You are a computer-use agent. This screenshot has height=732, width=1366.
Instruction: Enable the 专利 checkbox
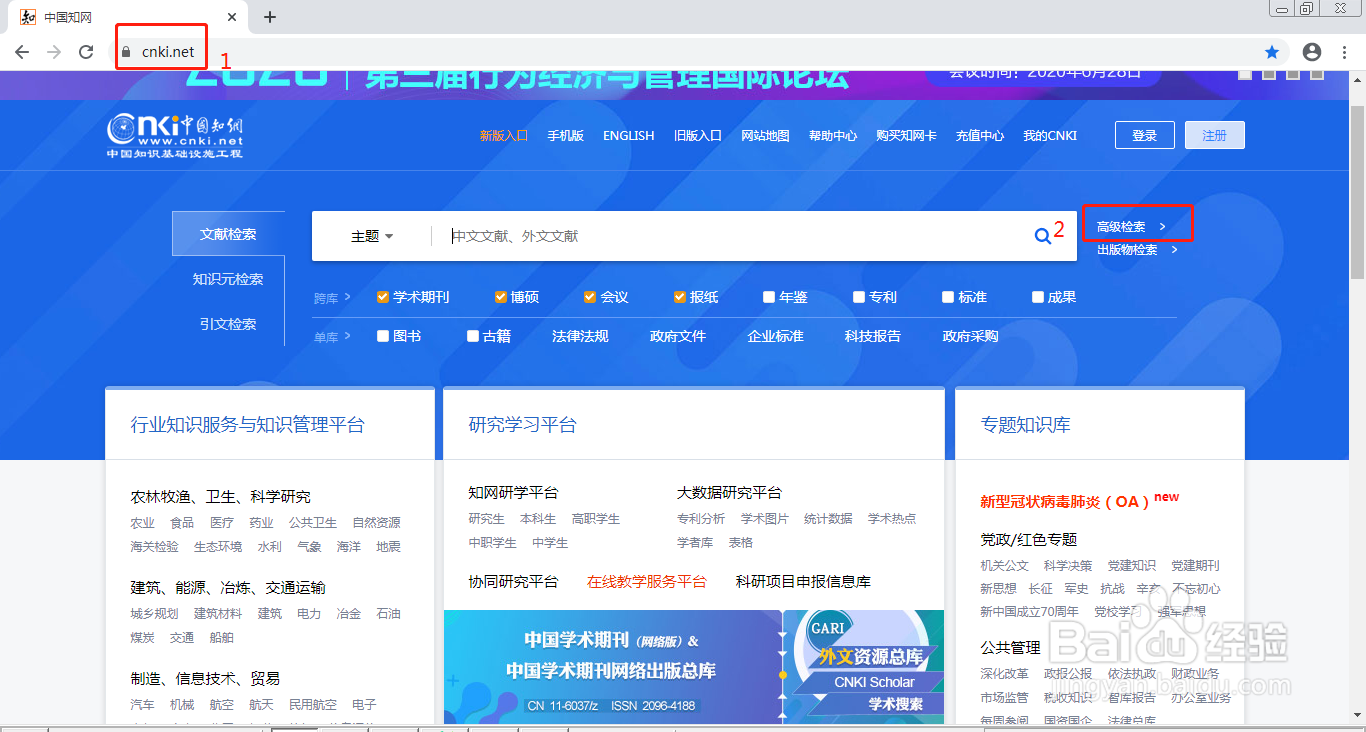click(858, 297)
